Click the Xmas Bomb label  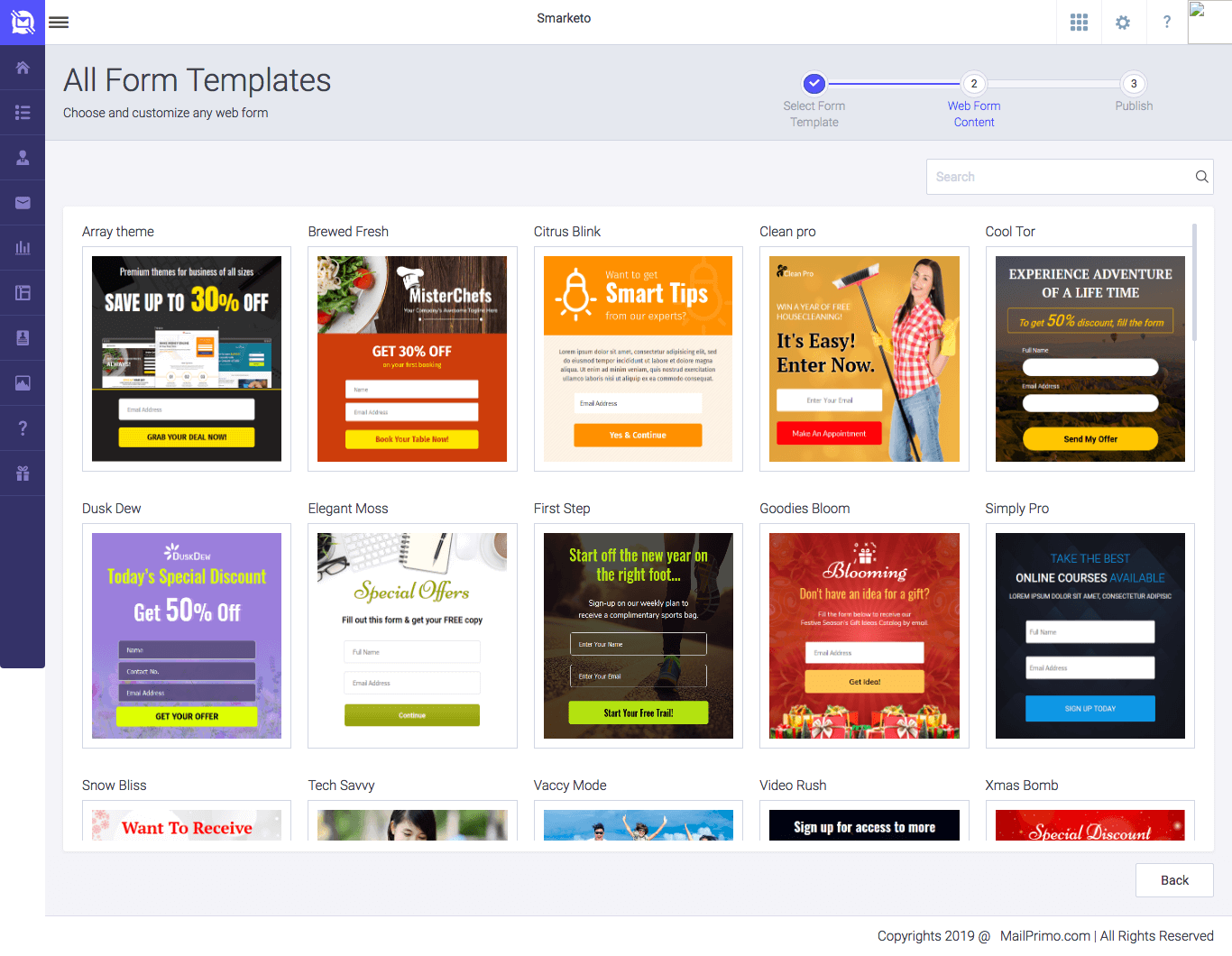coord(1022,786)
